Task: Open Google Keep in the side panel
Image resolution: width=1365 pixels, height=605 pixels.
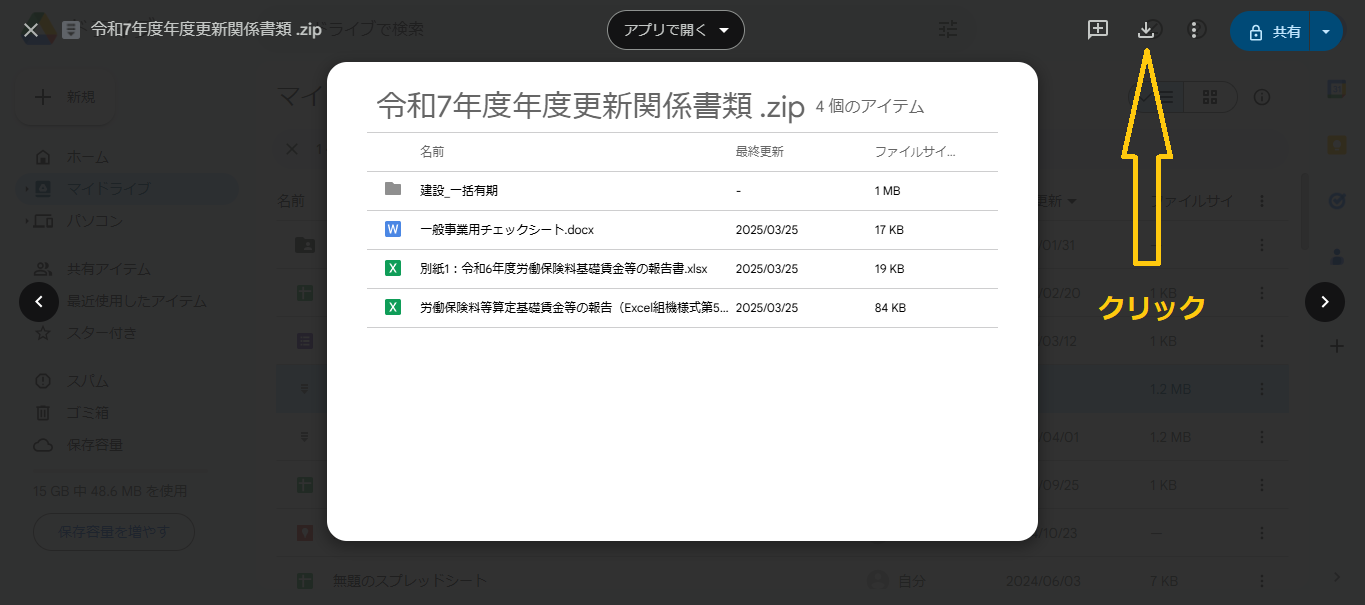Action: 1336,145
